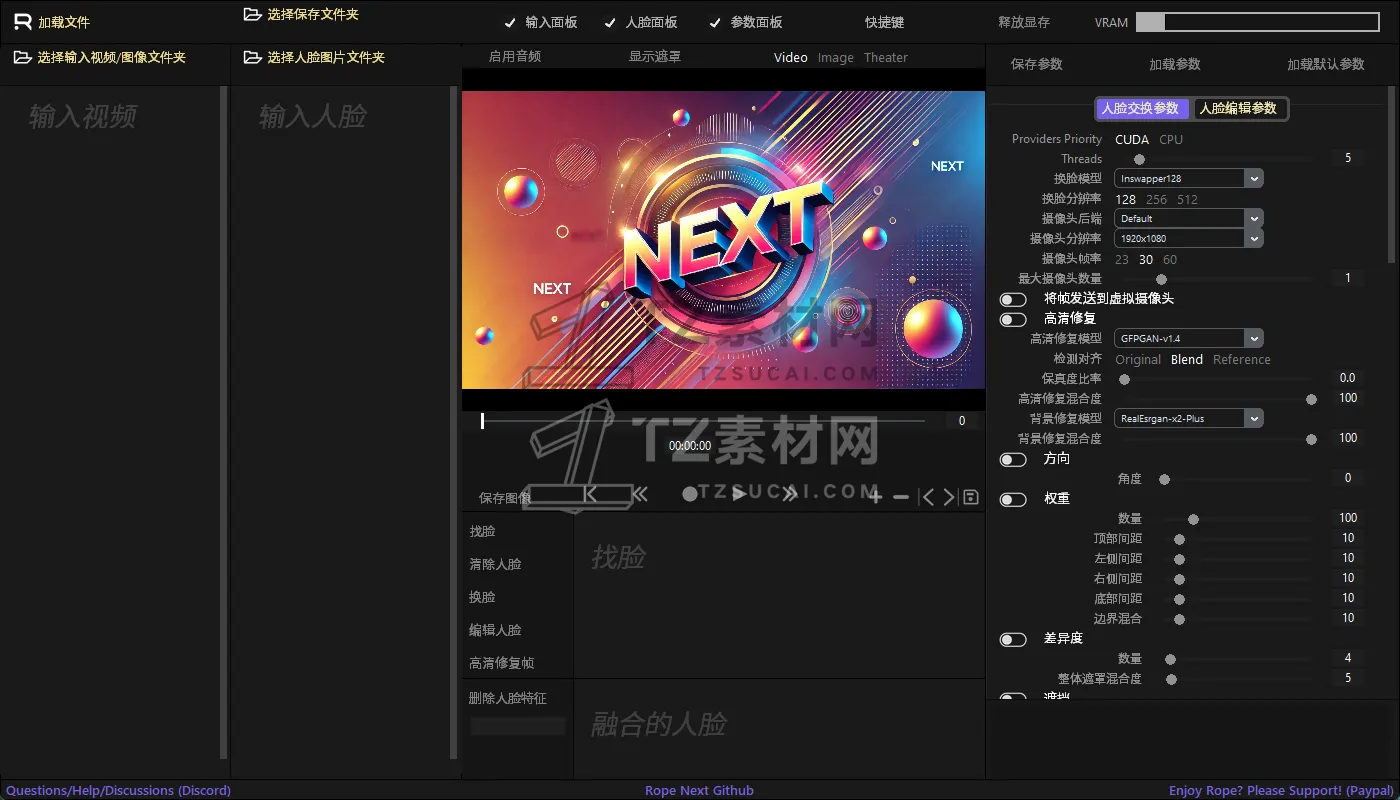Open the 背景修复模型 dropdown showing RealEsrgan-x2-Plus

tap(1189, 418)
